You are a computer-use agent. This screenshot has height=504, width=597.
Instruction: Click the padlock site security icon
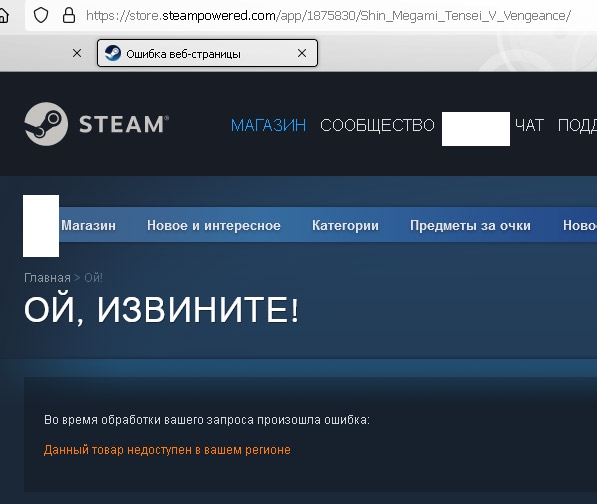pyautogui.click(x=69, y=16)
